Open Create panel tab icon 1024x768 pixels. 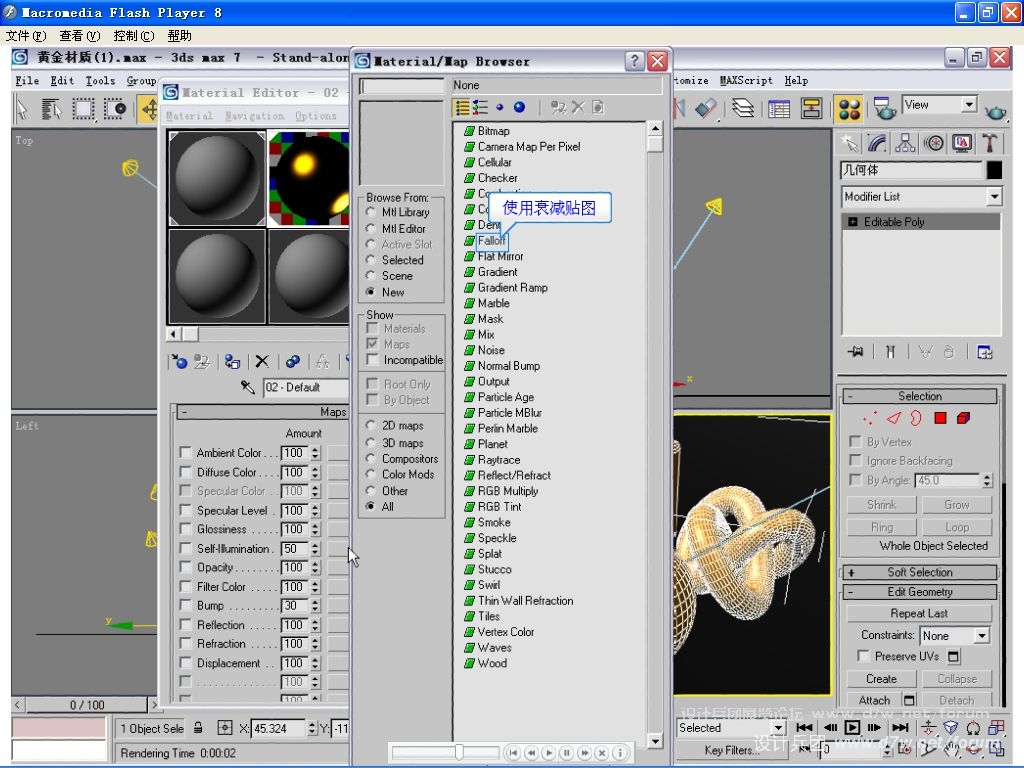coord(849,143)
